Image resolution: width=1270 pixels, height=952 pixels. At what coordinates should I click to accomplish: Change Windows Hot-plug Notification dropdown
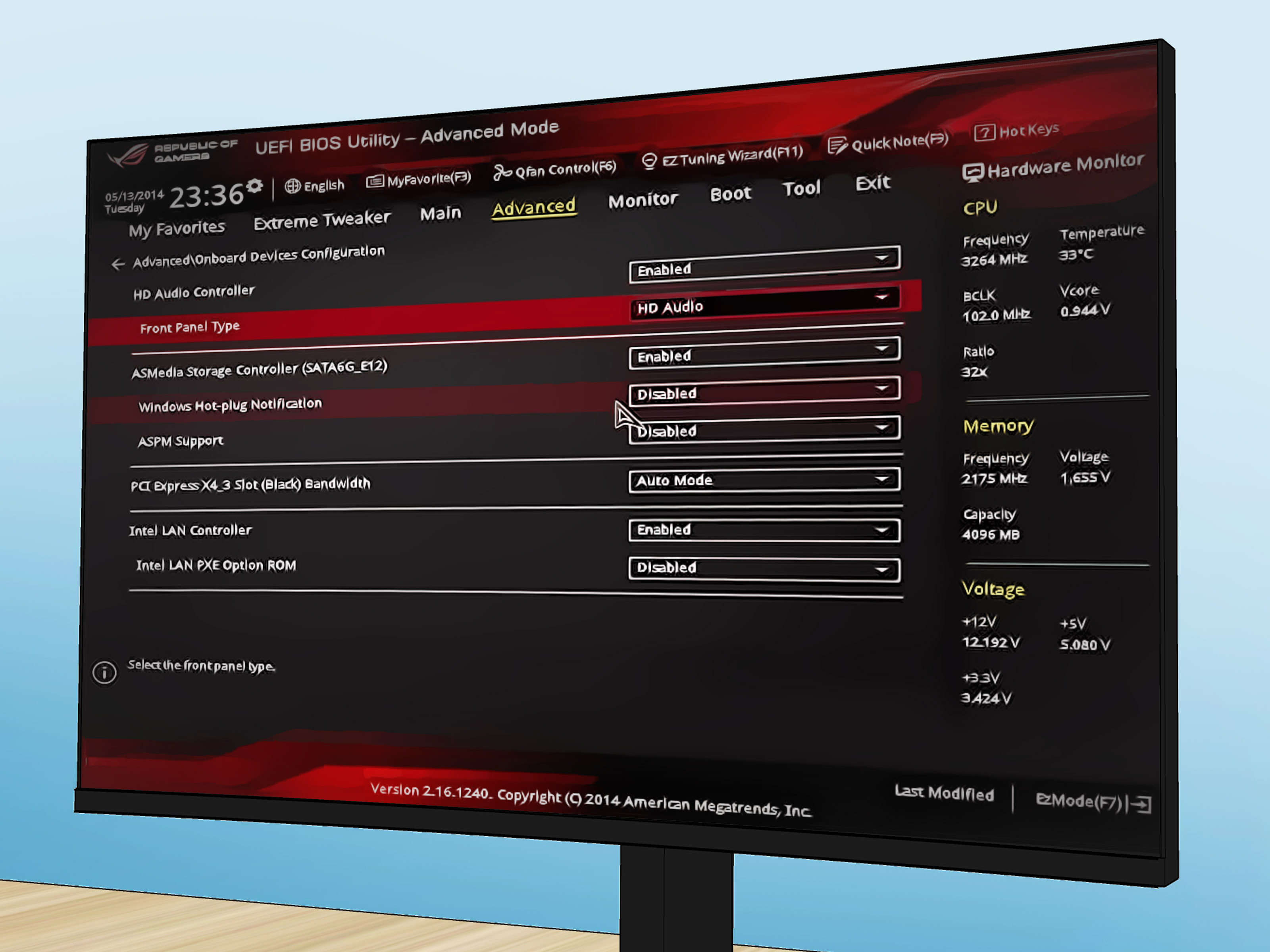point(764,392)
